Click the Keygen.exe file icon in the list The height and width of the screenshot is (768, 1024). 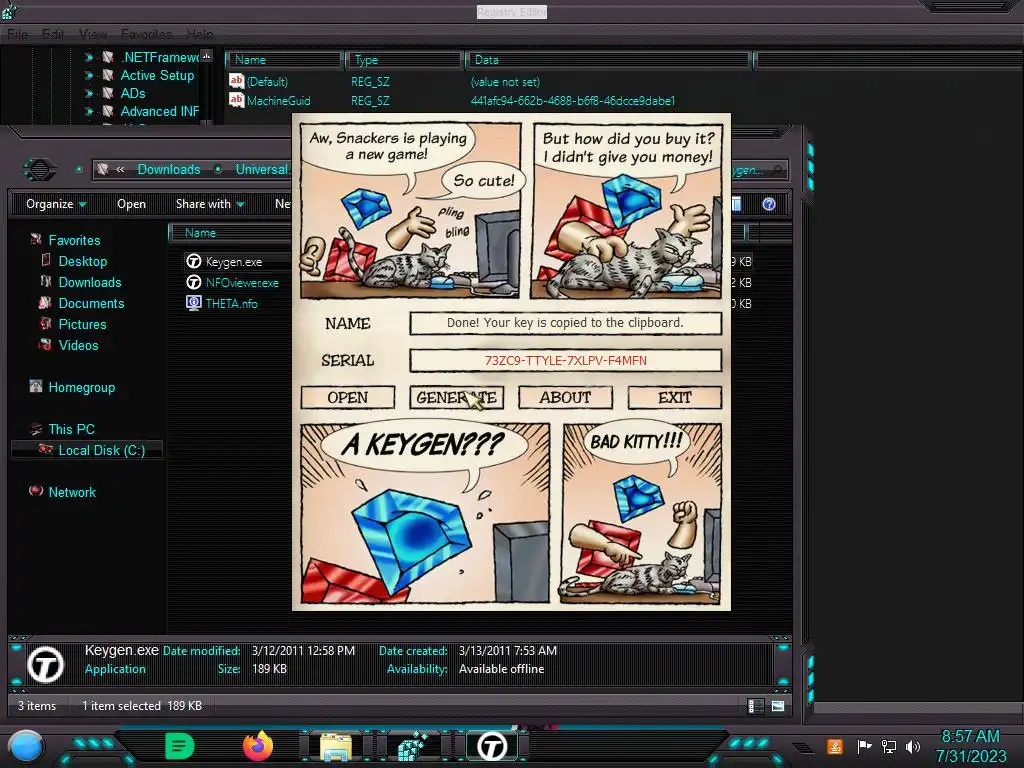193,261
